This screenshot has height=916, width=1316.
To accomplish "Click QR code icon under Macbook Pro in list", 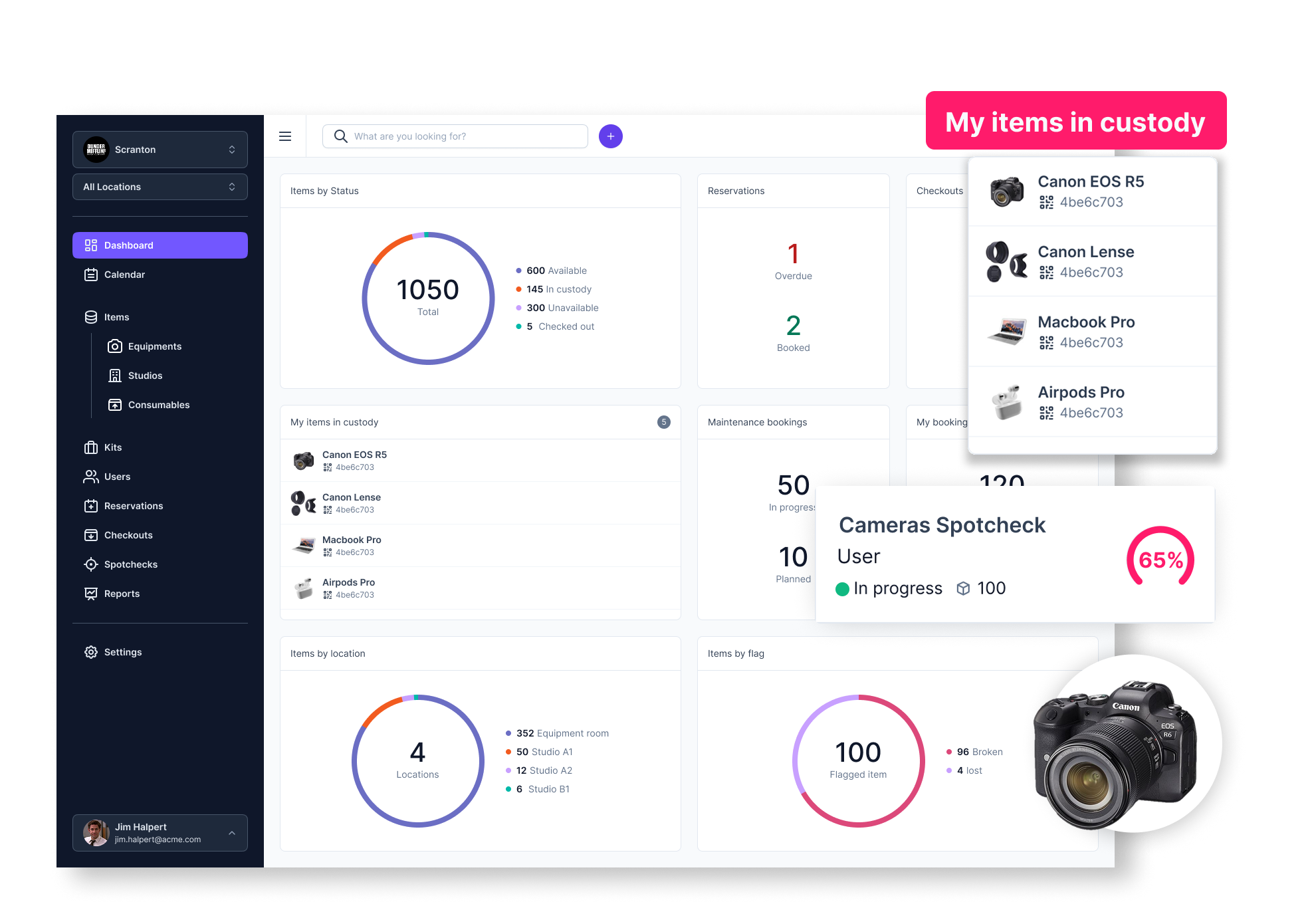I will click(328, 552).
